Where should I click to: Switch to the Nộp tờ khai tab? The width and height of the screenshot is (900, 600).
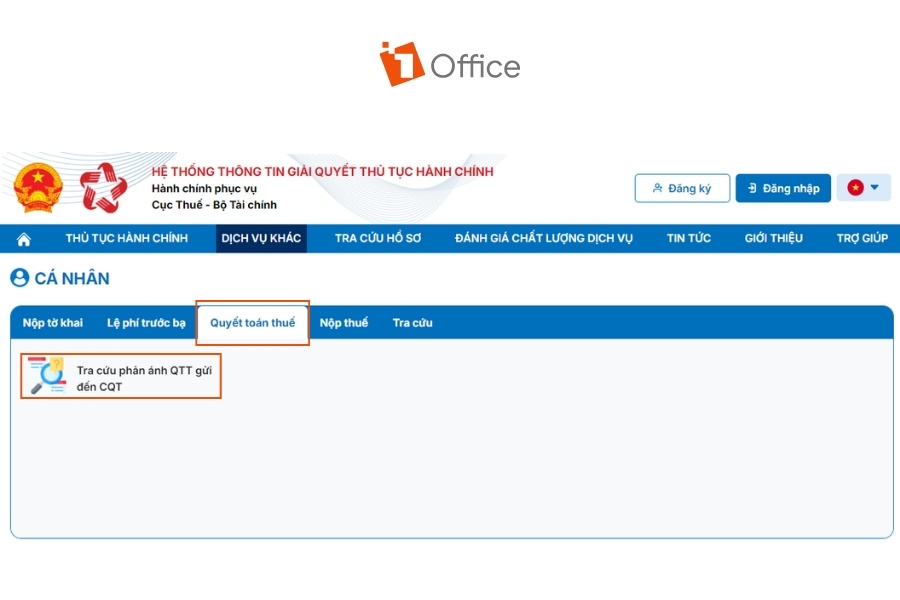click(53, 323)
